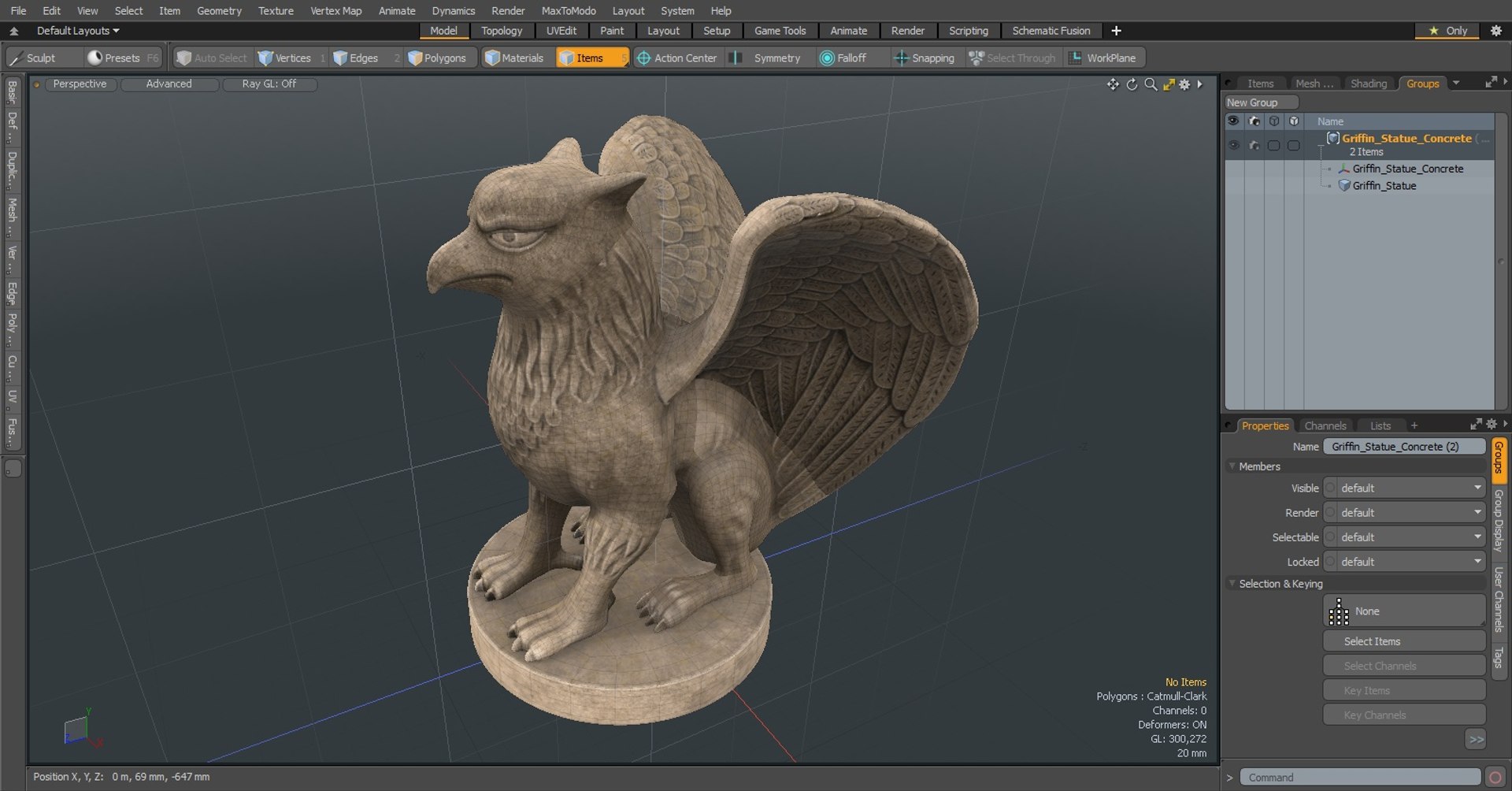Switch to the Channels tab

click(1325, 425)
